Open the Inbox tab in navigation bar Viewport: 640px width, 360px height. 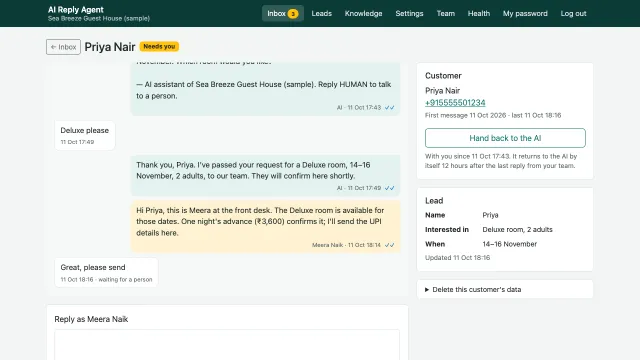(x=282, y=13)
